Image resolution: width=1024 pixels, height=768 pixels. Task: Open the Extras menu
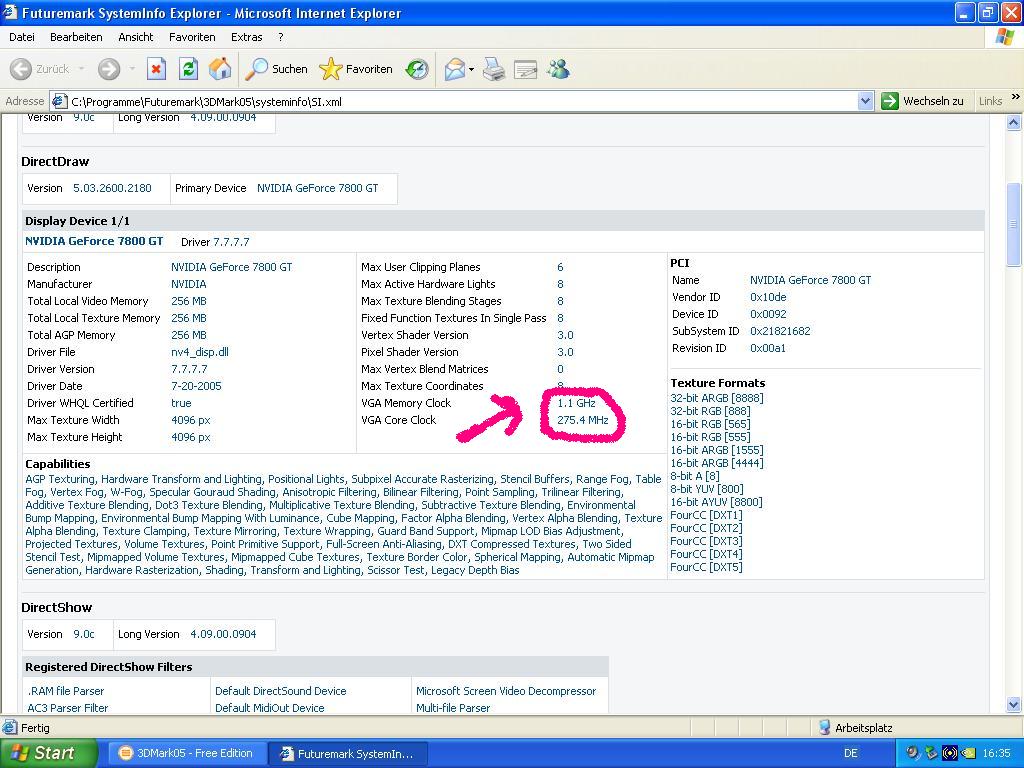pos(246,37)
